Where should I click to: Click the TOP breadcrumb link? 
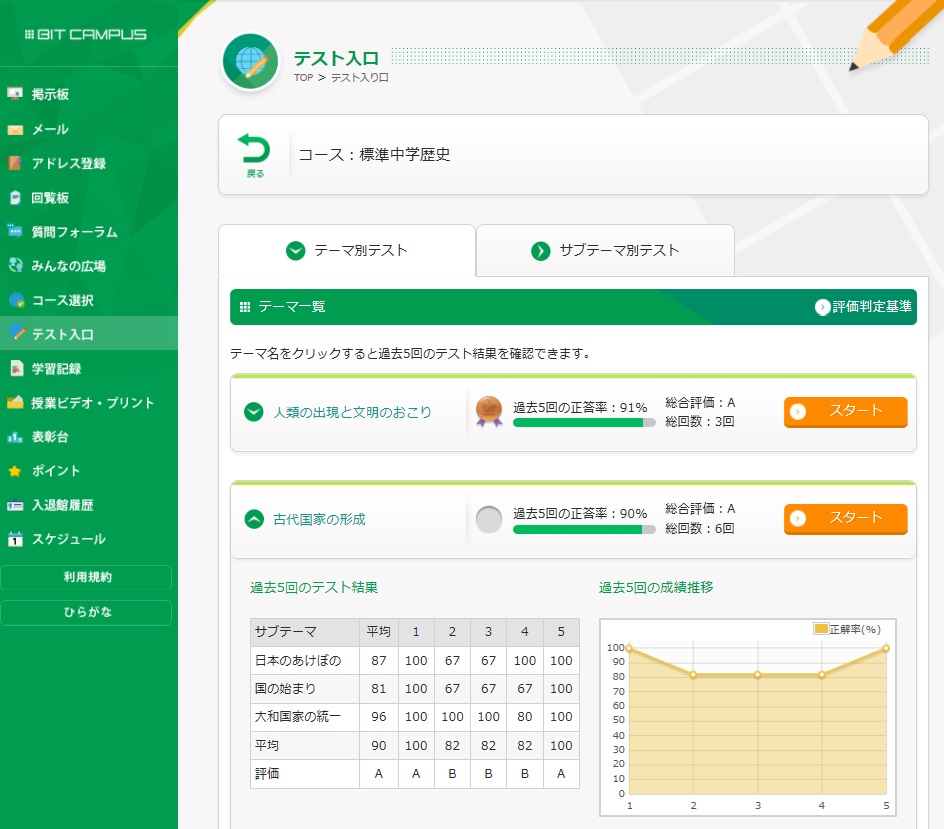[303, 77]
